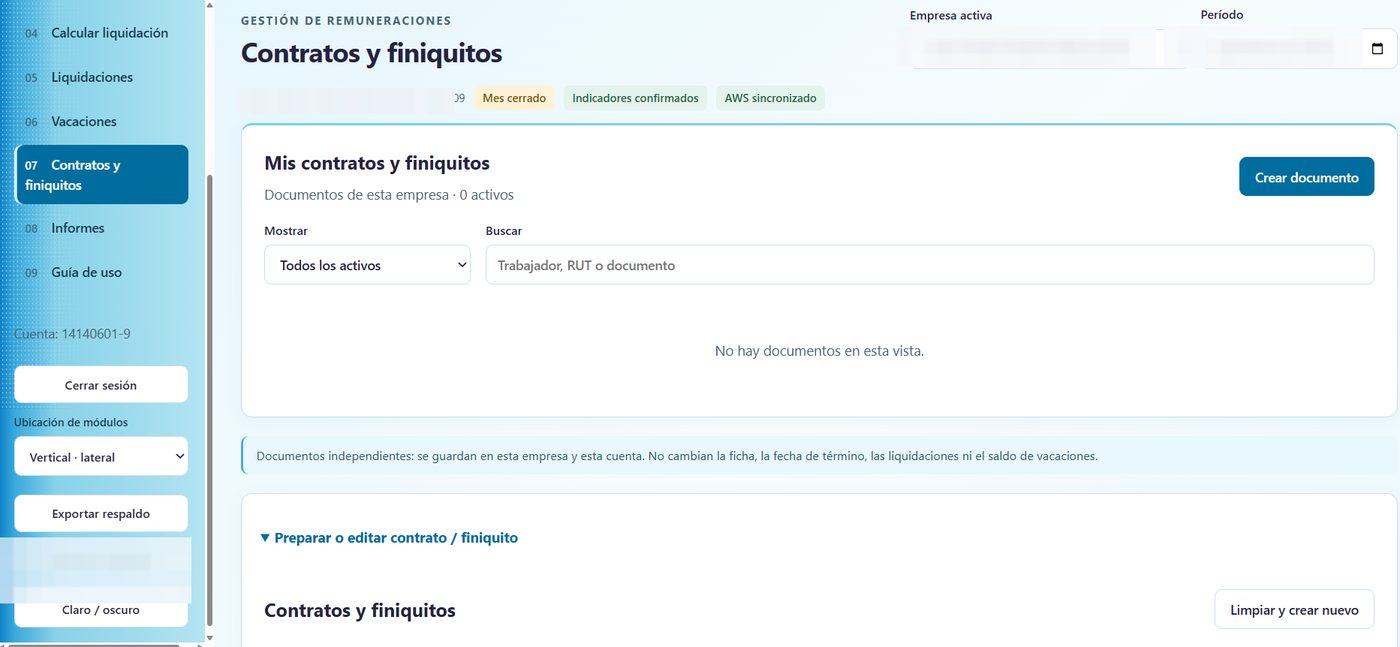The width and height of the screenshot is (1400, 647).
Task: Open Calcular liquidación in the sidebar
Action: pos(101,33)
